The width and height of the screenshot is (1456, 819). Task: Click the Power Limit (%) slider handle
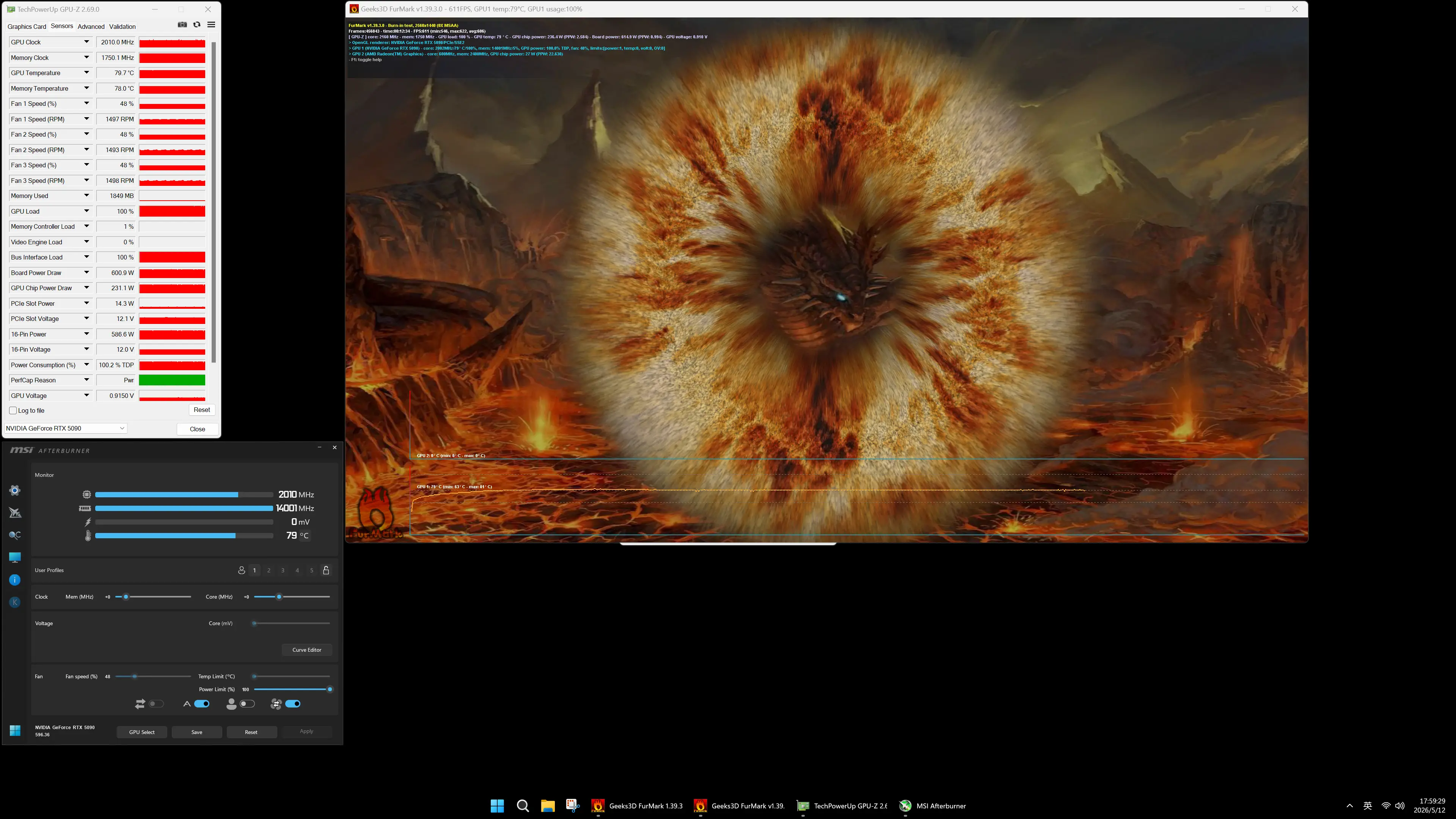coord(330,690)
